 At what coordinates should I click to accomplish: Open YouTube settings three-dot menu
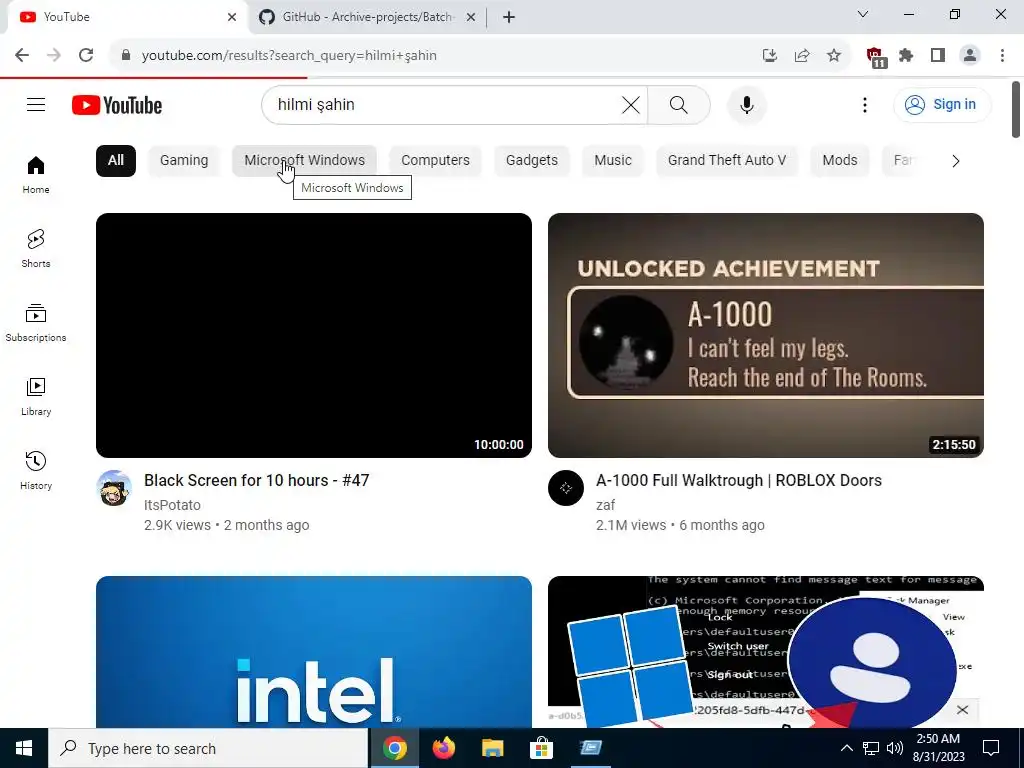pos(865,104)
